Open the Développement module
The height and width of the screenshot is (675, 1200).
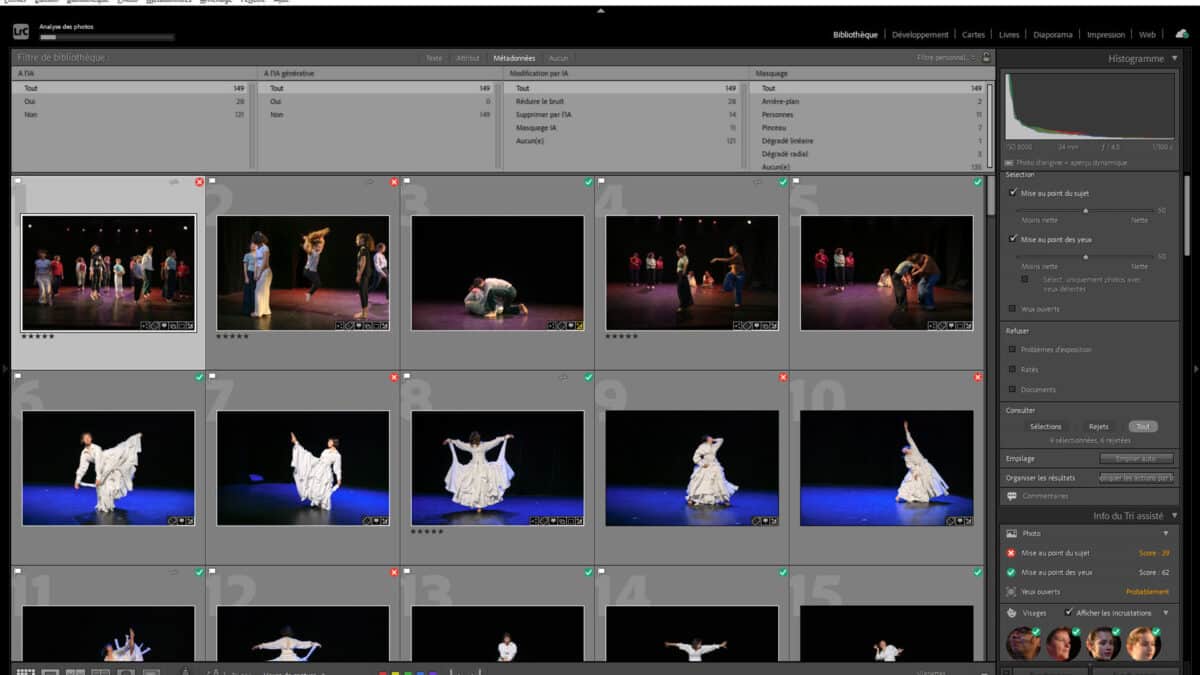[921, 34]
